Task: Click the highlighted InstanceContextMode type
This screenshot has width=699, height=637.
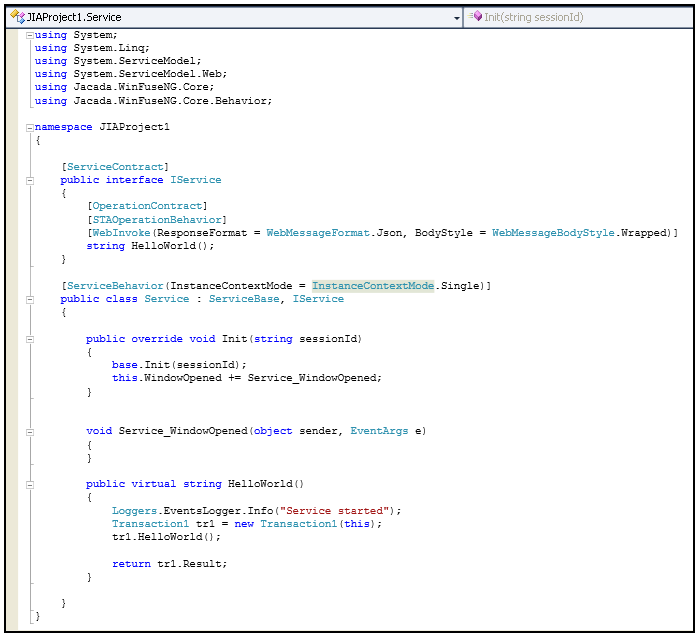Action: click(373, 286)
